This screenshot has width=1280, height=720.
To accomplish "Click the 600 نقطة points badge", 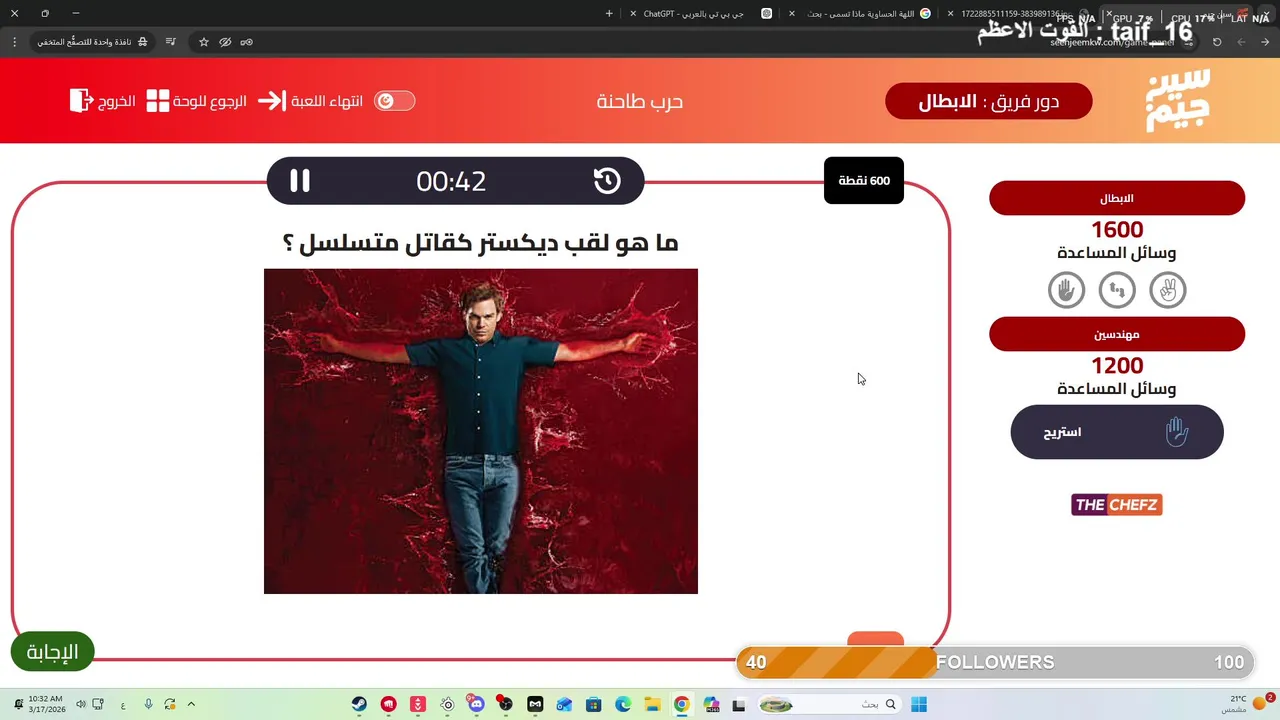I will tap(864, 181).
